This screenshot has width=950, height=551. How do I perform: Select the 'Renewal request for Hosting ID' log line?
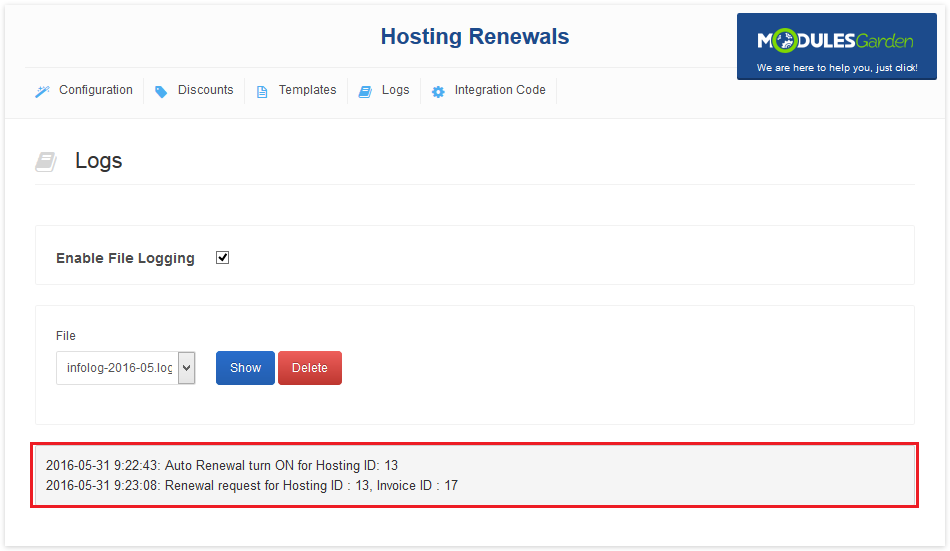tap(251, 486)
